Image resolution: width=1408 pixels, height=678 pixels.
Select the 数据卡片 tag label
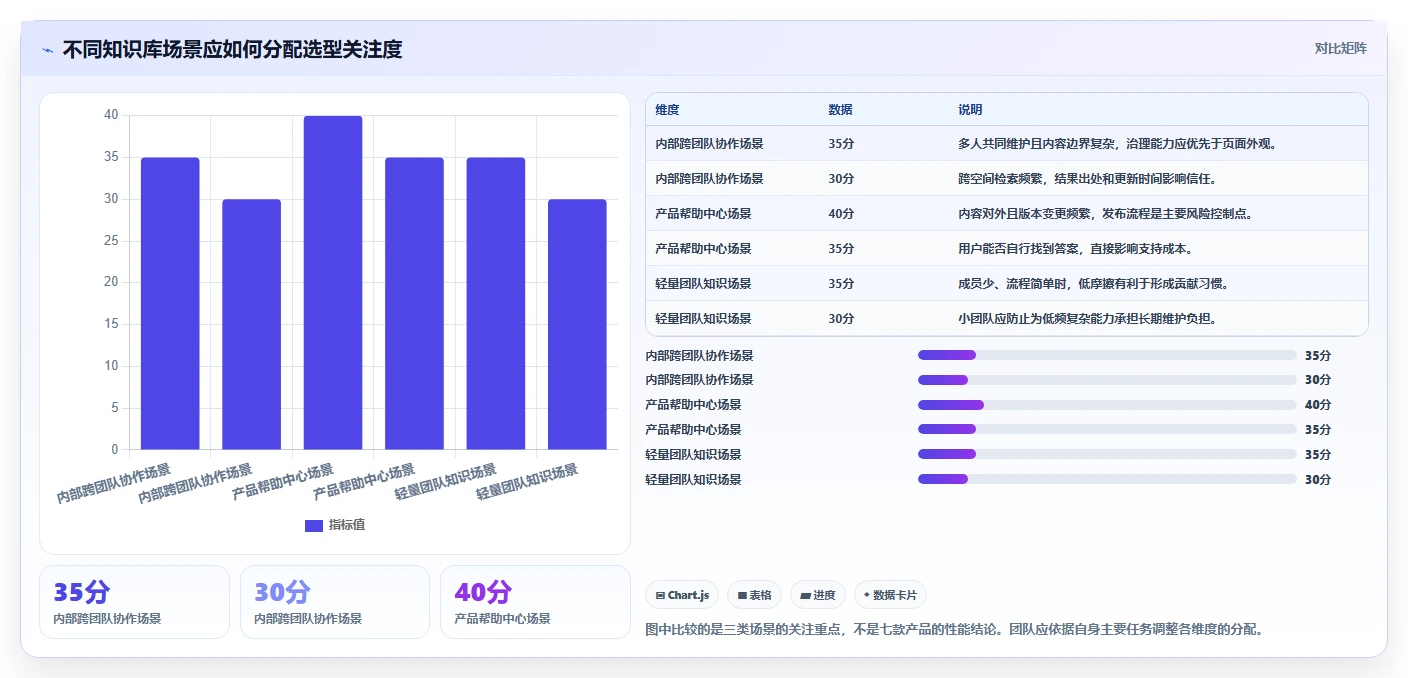pos(894,595)
